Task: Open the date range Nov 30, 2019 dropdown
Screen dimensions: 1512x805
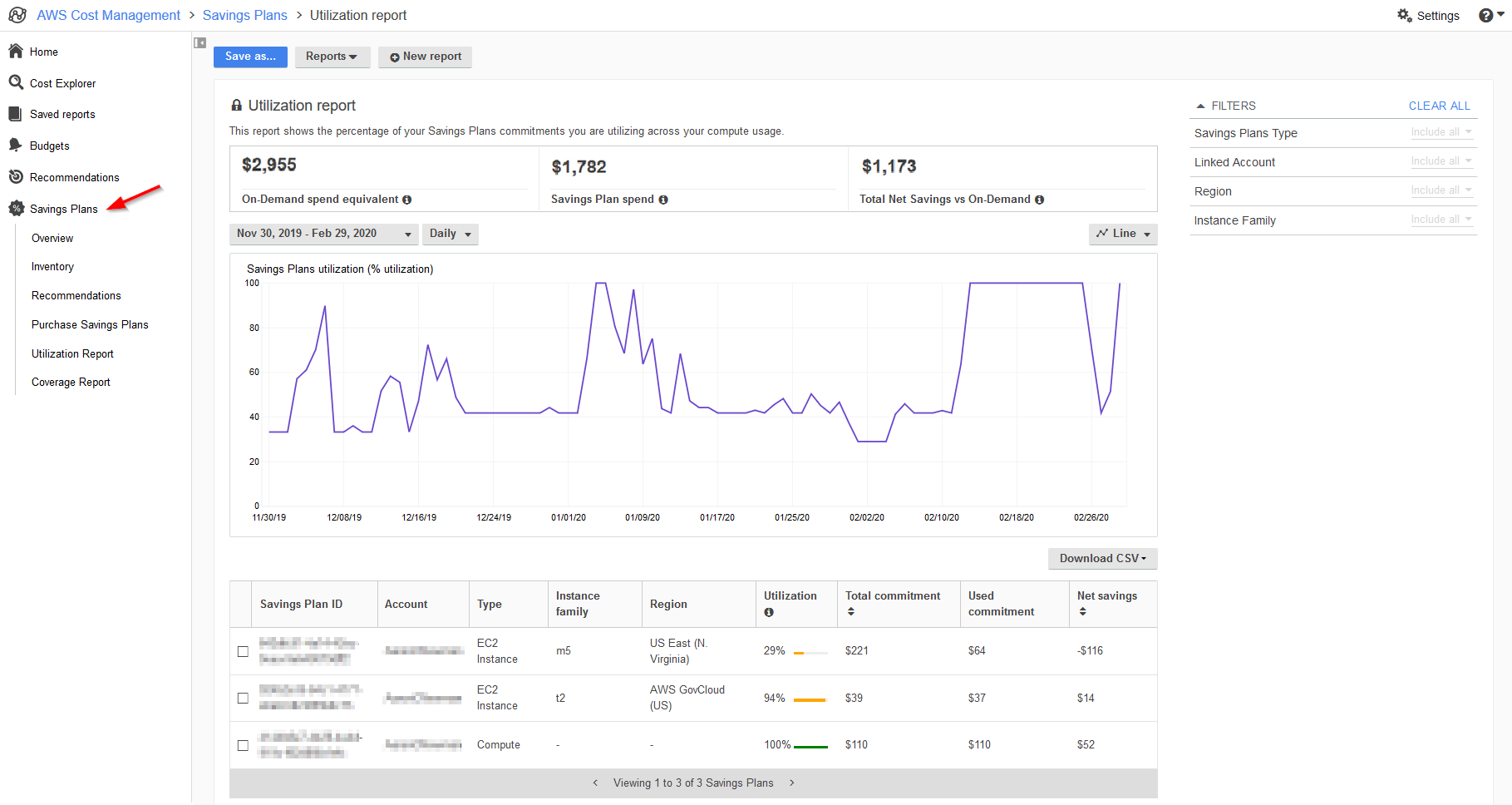Action: point(323,234)
